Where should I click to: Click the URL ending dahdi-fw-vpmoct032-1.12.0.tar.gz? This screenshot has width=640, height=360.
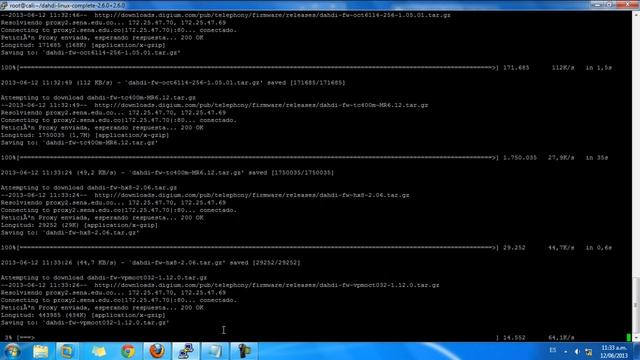click(x=267, y=285)
